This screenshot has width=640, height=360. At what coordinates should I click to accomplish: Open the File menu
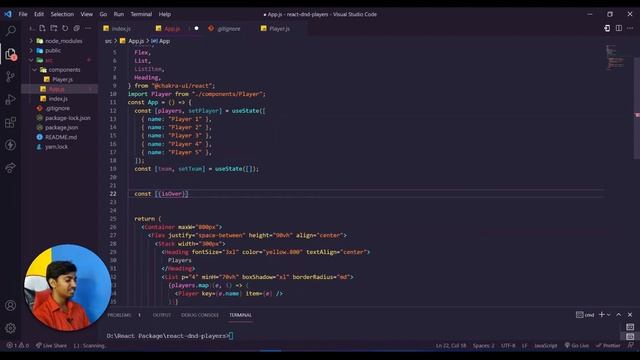(23, 14)
